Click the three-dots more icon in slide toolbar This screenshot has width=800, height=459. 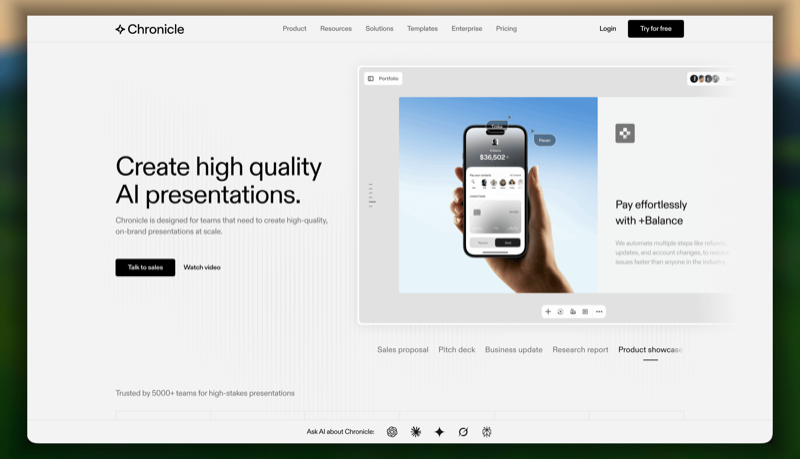pos(599,312)
